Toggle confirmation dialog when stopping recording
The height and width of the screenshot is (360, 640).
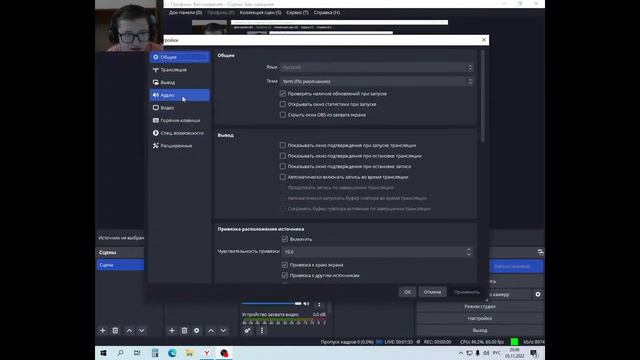pos(283,167)
